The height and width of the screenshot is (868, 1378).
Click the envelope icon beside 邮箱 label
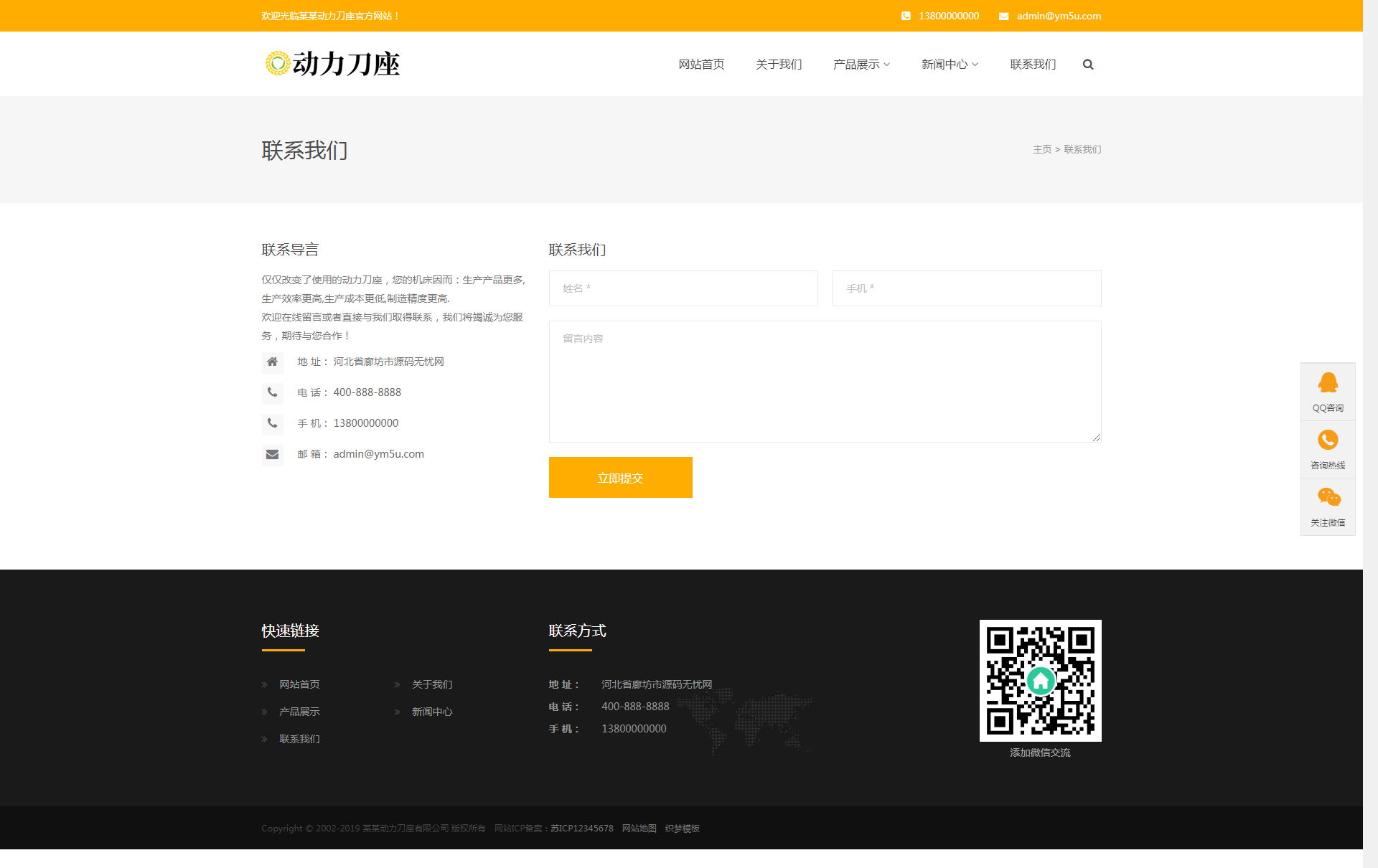coord(272,454)
